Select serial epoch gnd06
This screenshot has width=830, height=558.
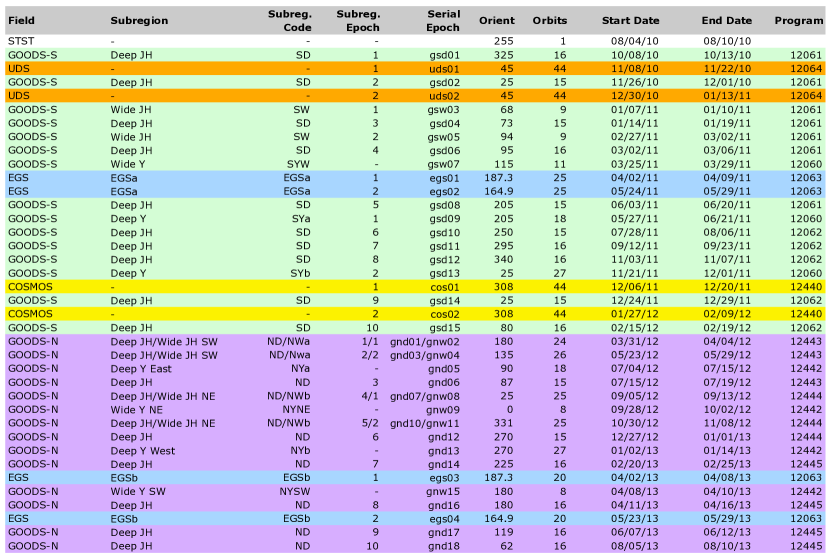(444, 382)
